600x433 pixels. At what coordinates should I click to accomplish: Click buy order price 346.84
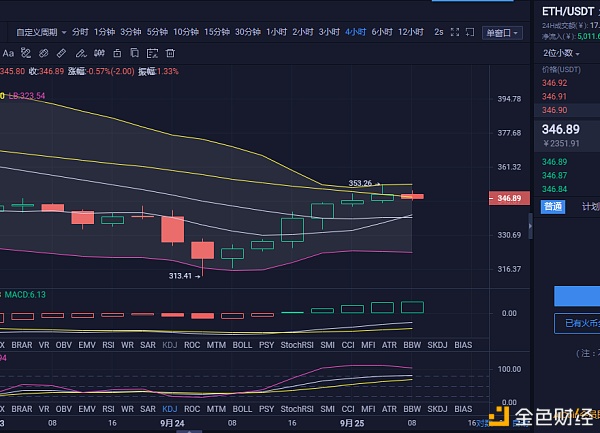click(x=554, y=189)
